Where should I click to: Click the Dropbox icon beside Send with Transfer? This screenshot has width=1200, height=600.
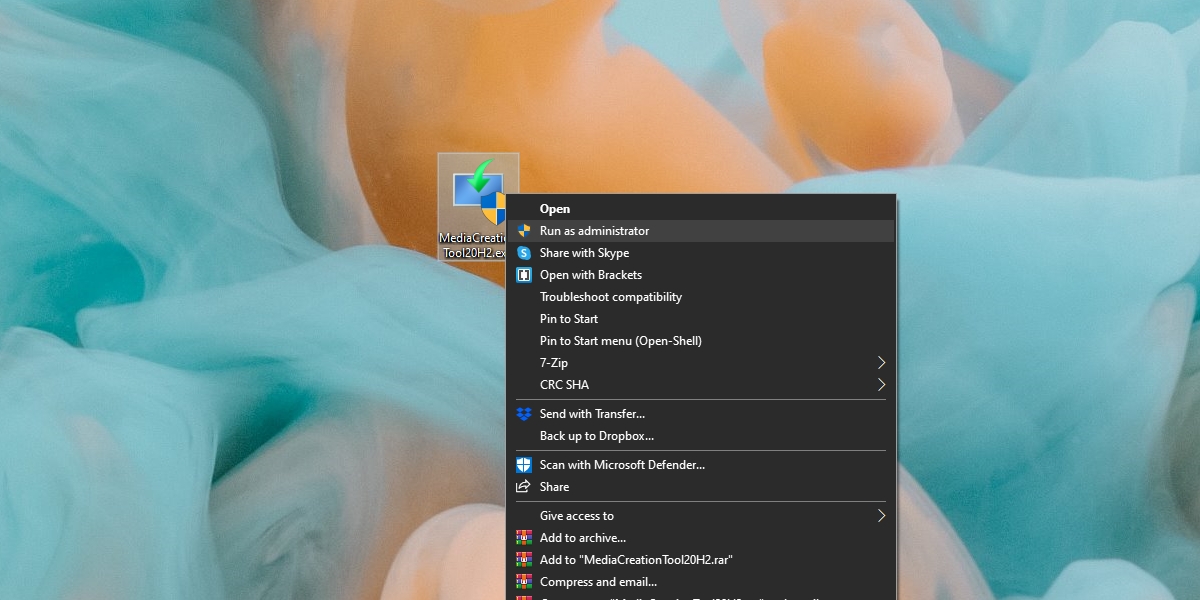[x=523, y=414]
